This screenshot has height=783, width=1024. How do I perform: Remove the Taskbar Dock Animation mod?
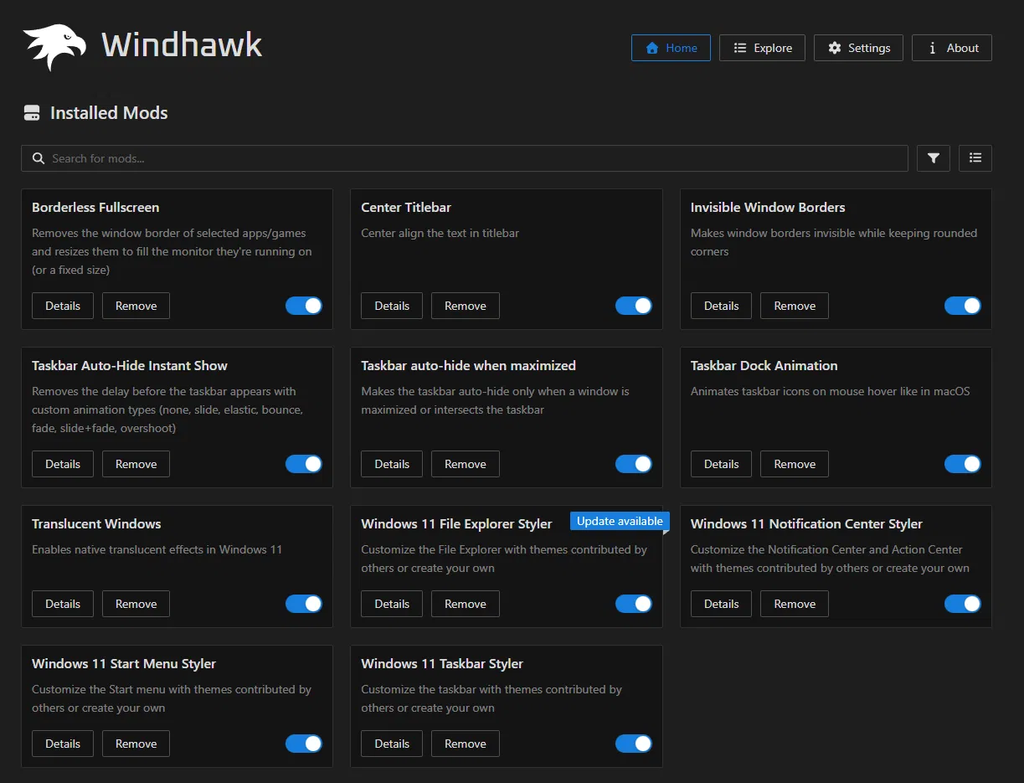tap(794, 464)
